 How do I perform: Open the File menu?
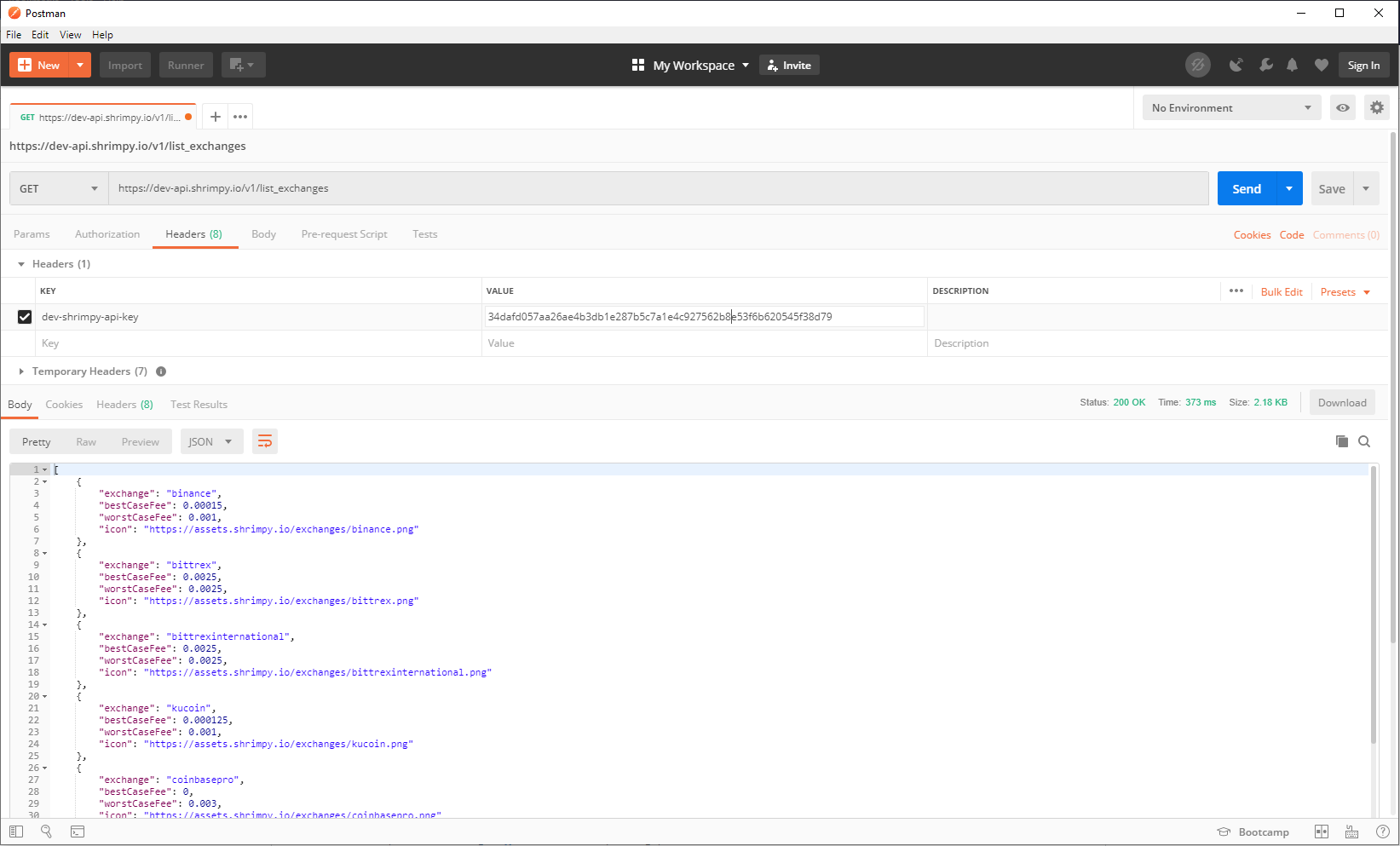click(x=14, y=35)
